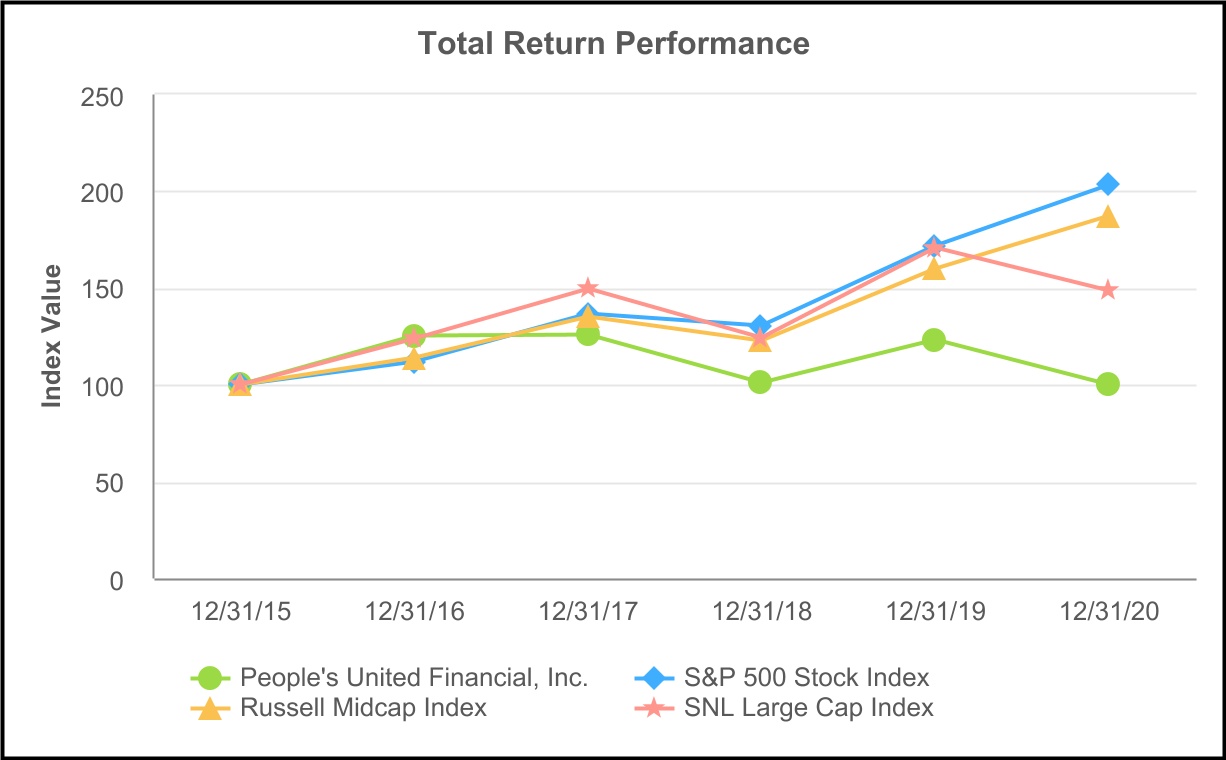Image resolution: width=1226 pixels, height=760 pixels.
Task: Select People's United circle marker at 12/31/20
Action: [1107, 384]
